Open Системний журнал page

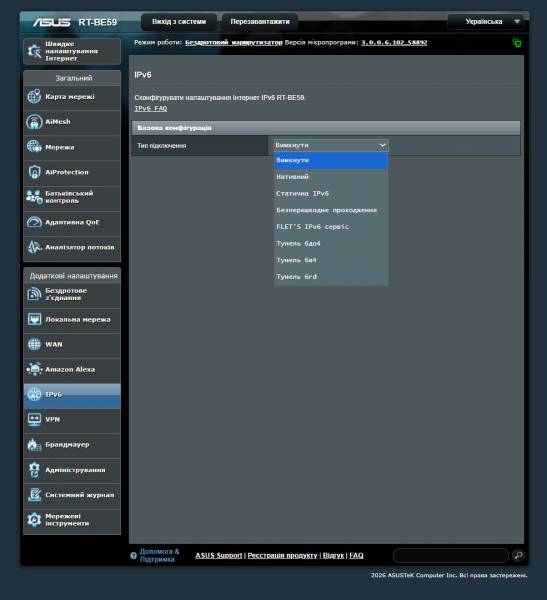coord(72,495)
